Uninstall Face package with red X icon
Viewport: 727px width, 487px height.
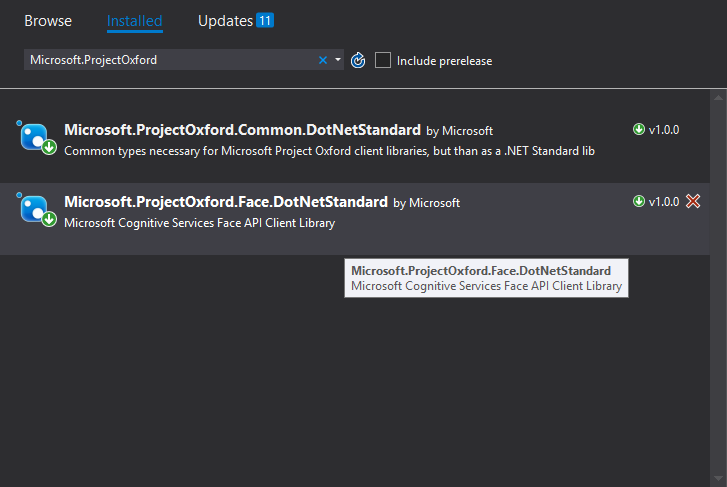[693, 201]
